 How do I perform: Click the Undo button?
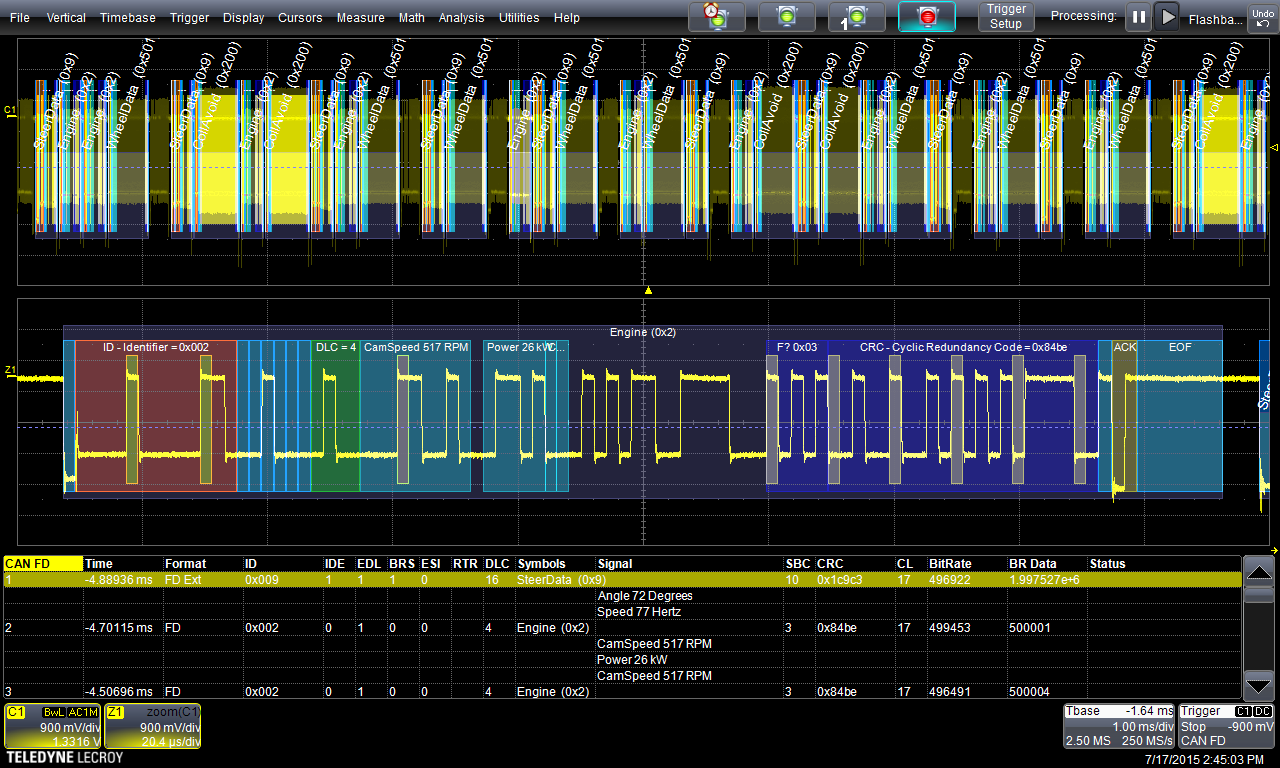1261,17
